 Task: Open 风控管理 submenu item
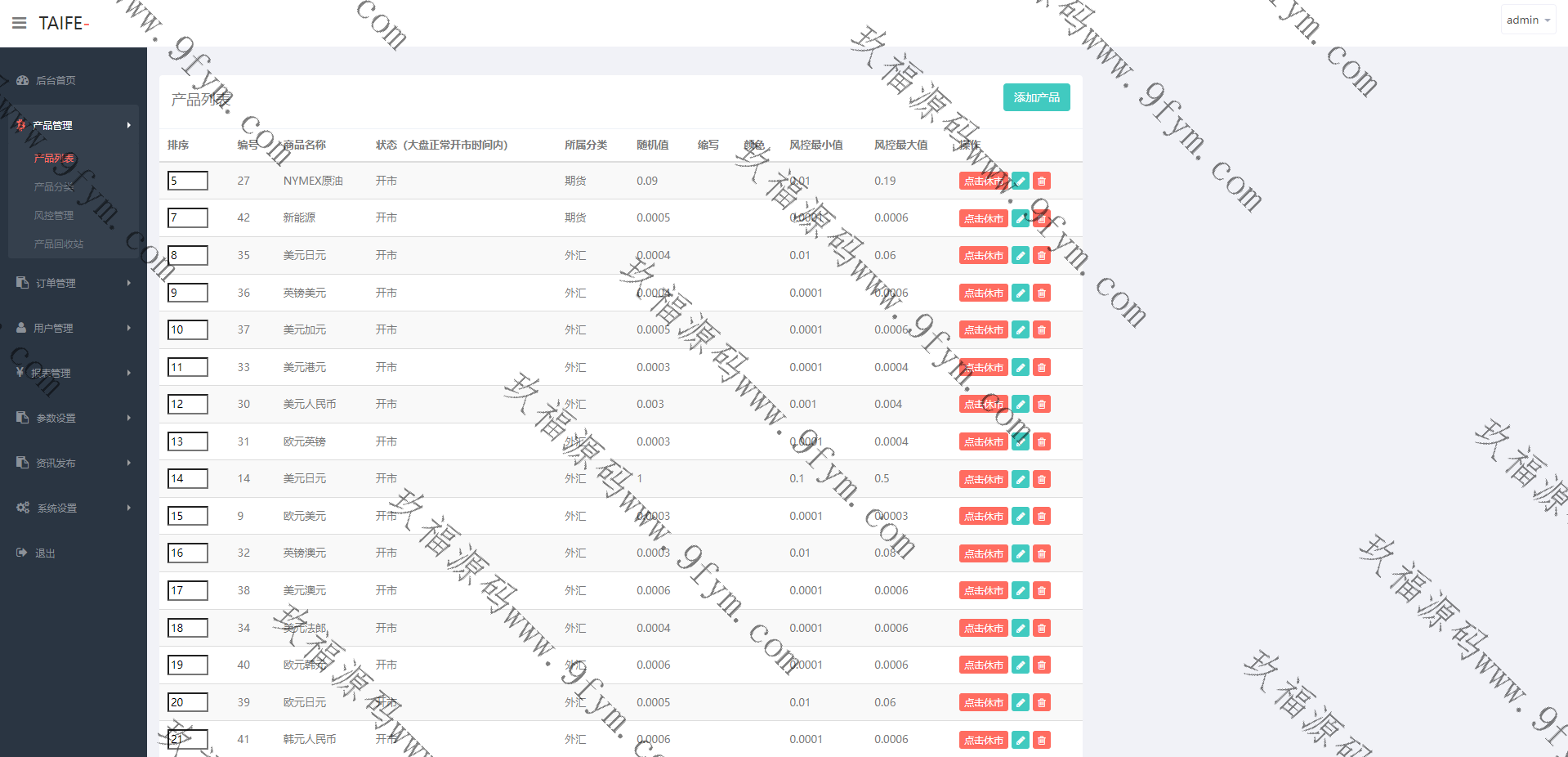point(54,216)
